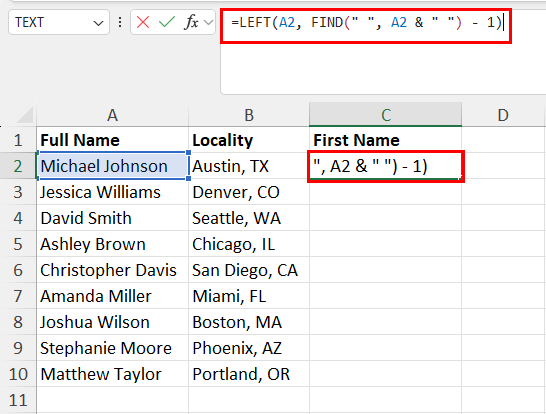Screen dimensions: 546x414
Task: Click the First Name header cell
Action: 385,140
